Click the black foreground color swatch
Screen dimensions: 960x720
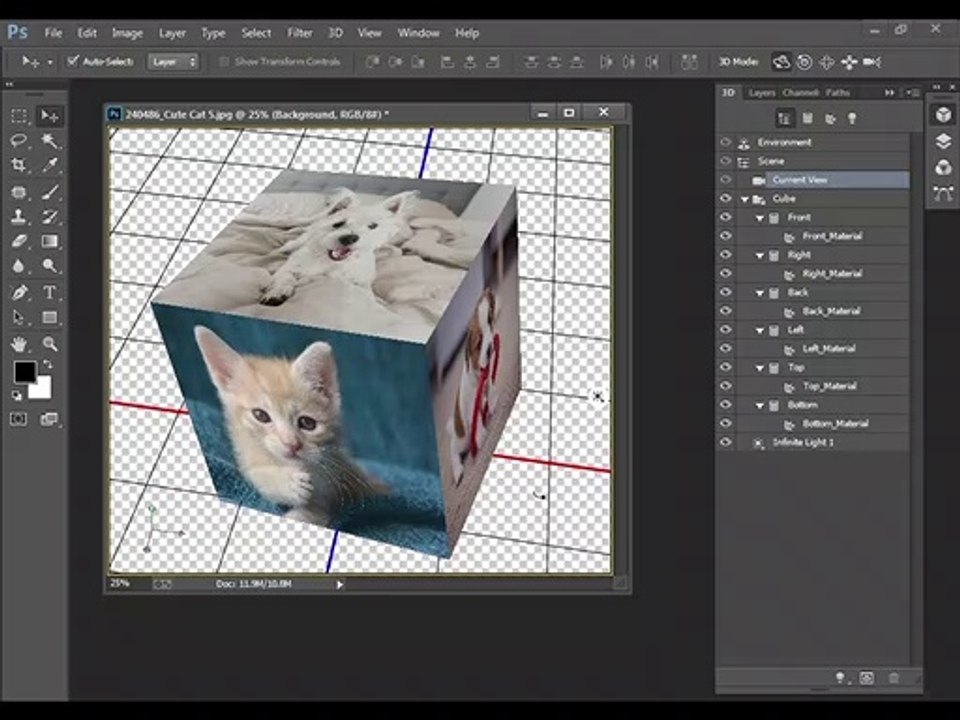coord(24,371)
